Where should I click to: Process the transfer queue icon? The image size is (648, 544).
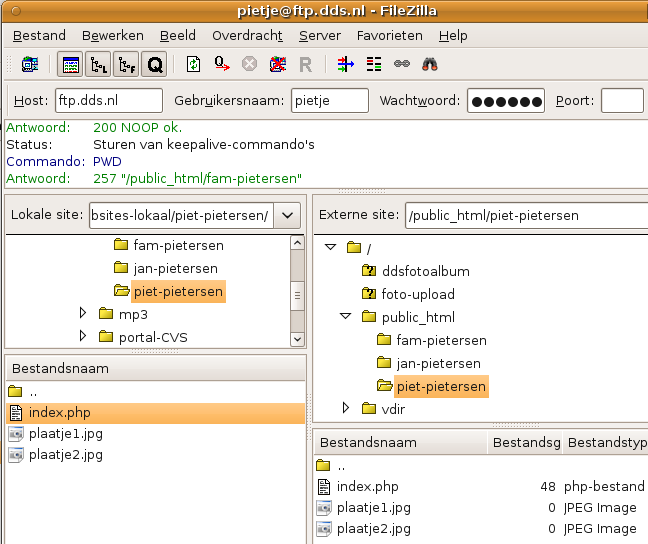pos(222,64)
